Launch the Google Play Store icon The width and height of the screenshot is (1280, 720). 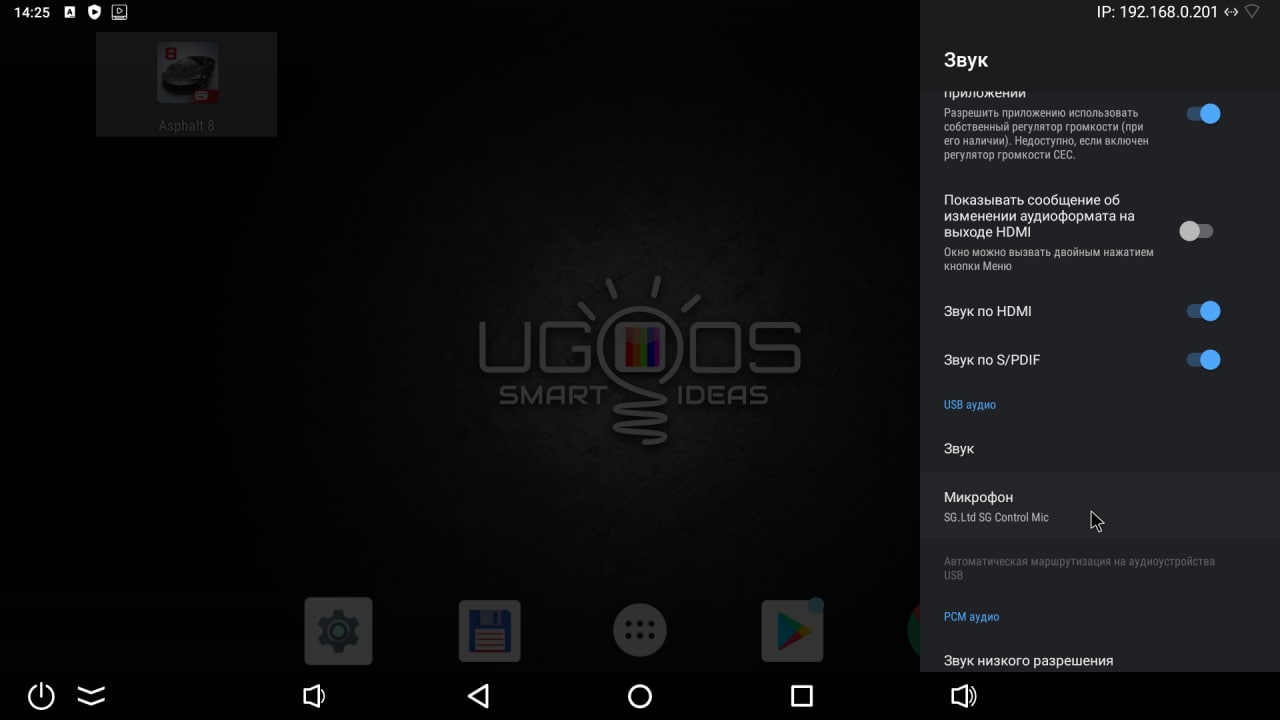click(x=792, y=631)
